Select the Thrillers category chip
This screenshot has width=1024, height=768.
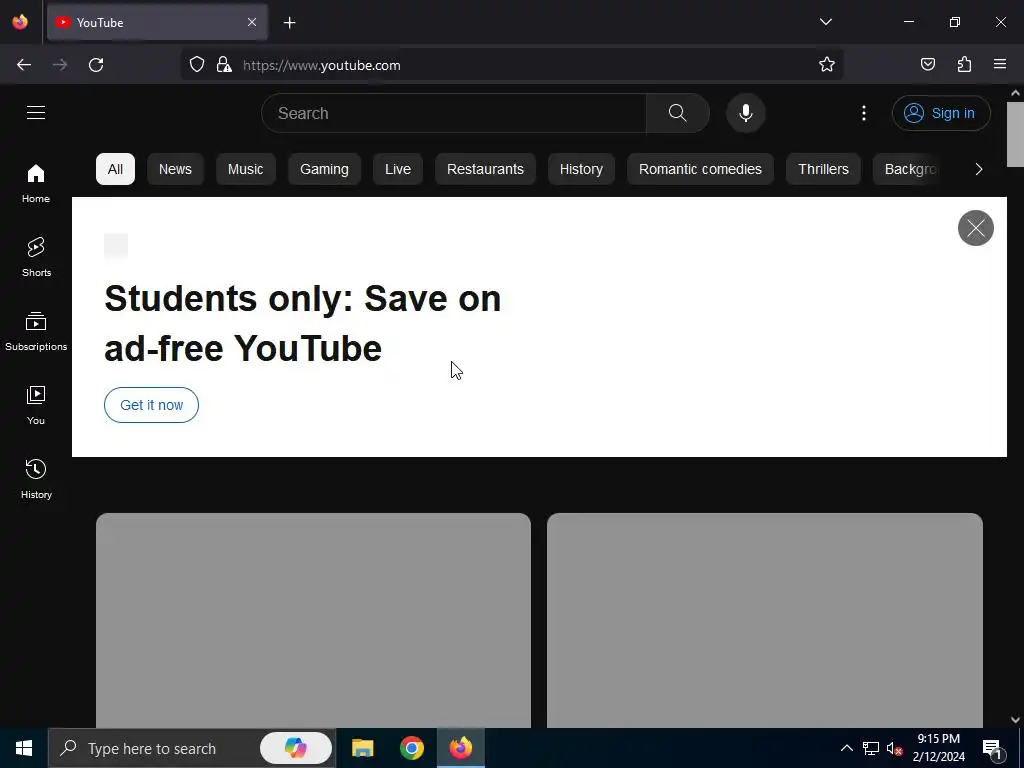[824, 169]
